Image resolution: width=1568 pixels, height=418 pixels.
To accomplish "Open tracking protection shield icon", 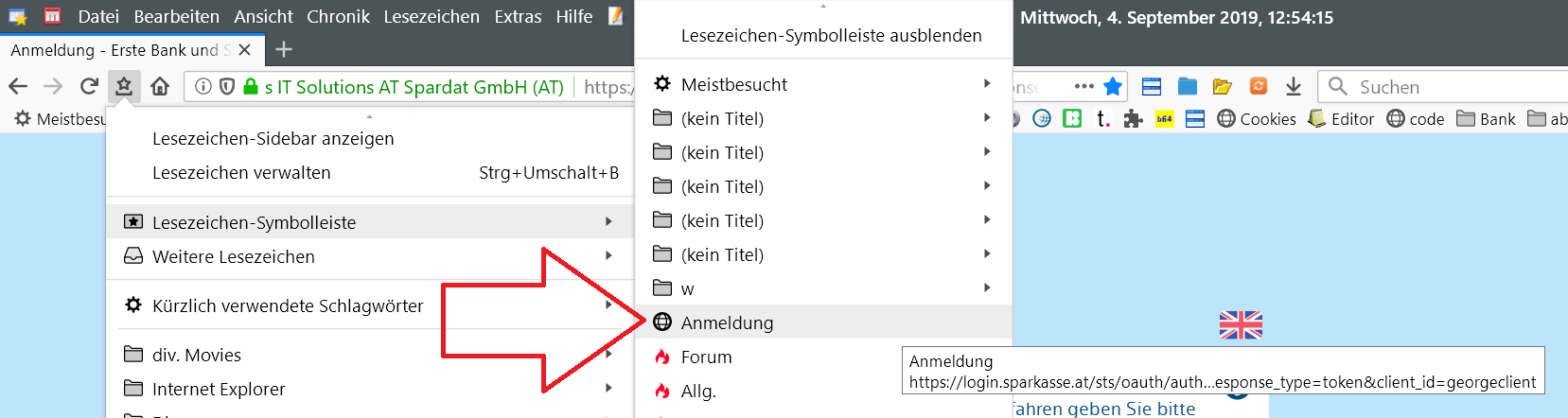I will (227, 87).
